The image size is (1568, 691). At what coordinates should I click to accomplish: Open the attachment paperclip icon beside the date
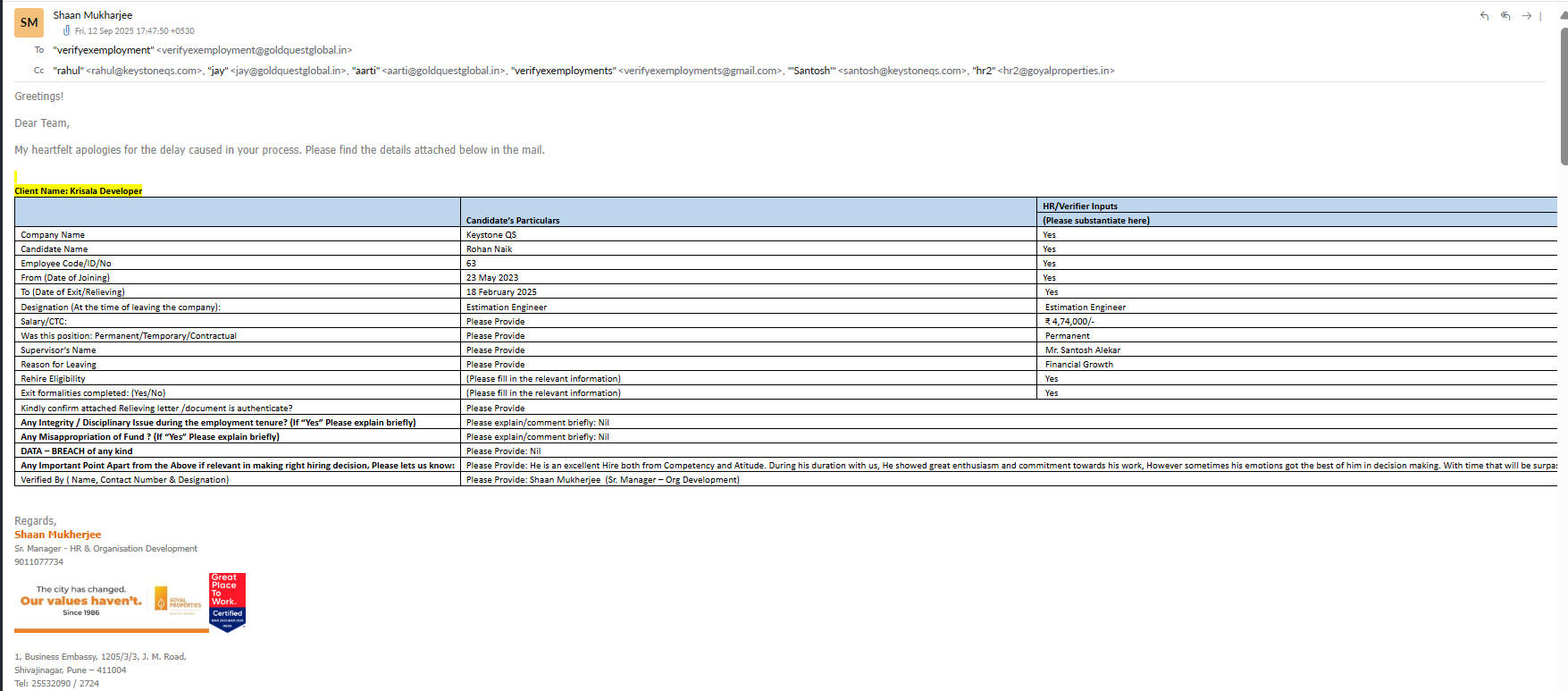click(66, 30)
